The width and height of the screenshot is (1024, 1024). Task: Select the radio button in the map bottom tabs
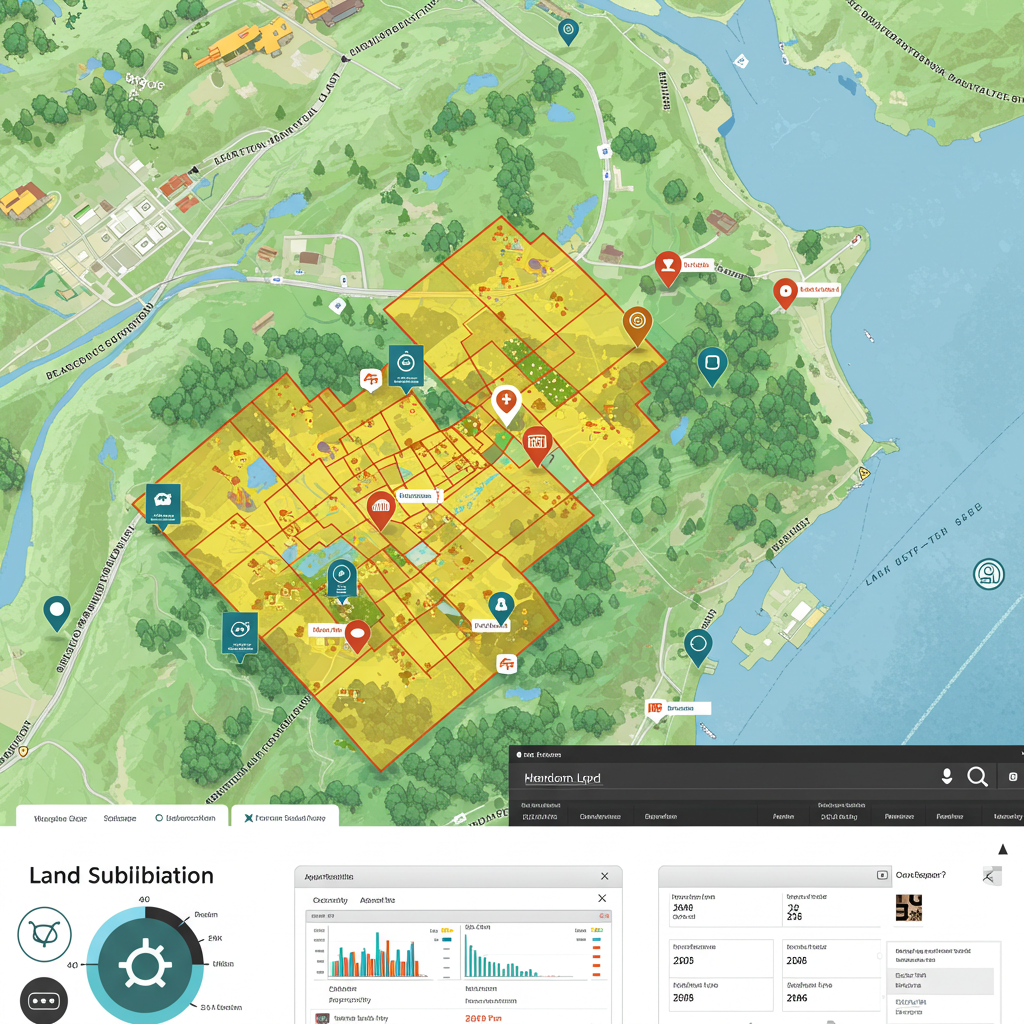(159, 818)
